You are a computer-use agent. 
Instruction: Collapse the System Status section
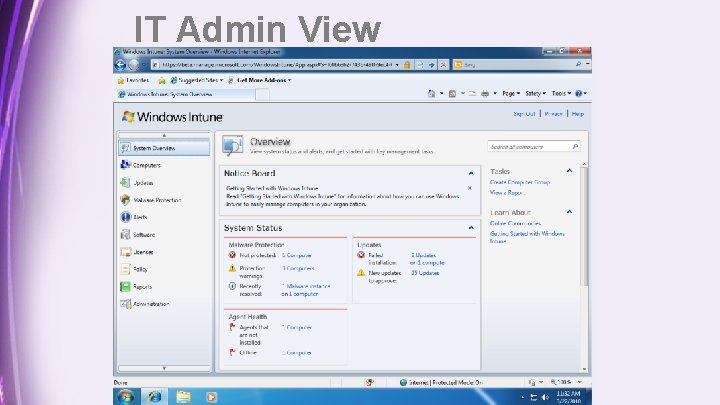tap(471, 228)
